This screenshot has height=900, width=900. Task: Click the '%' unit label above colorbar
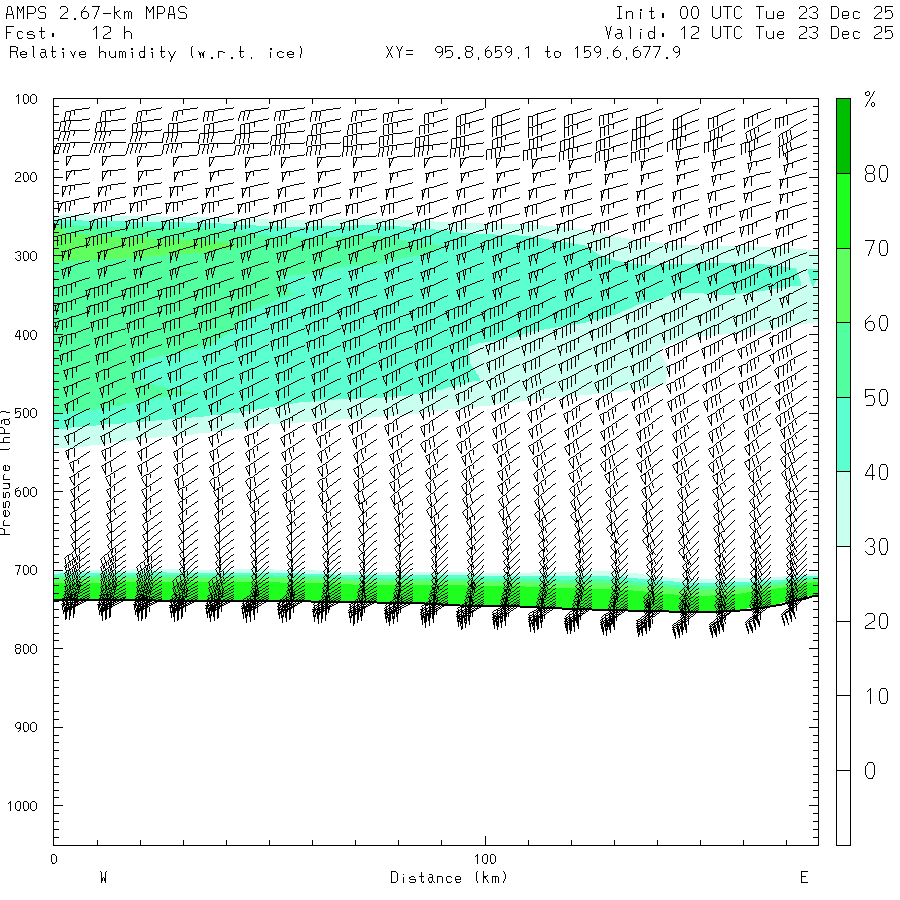click(x=870, y=100)
